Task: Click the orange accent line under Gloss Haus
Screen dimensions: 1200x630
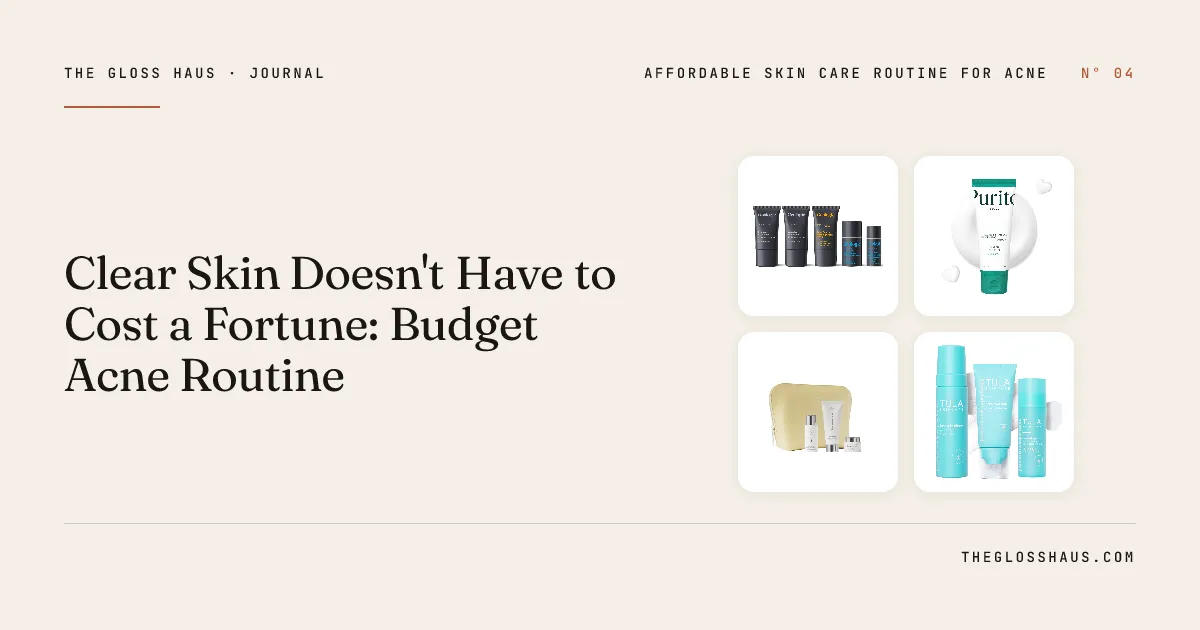Action: click(x=112, y=106)
